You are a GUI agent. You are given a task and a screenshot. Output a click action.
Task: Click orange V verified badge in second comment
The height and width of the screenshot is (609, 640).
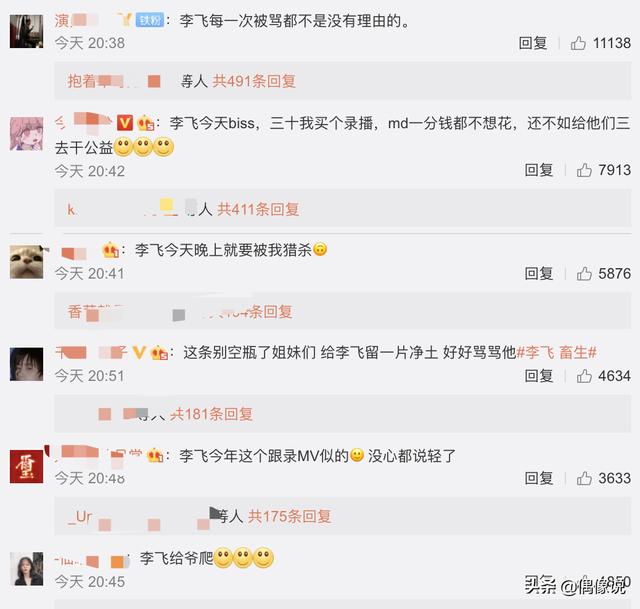click(124, 123)
